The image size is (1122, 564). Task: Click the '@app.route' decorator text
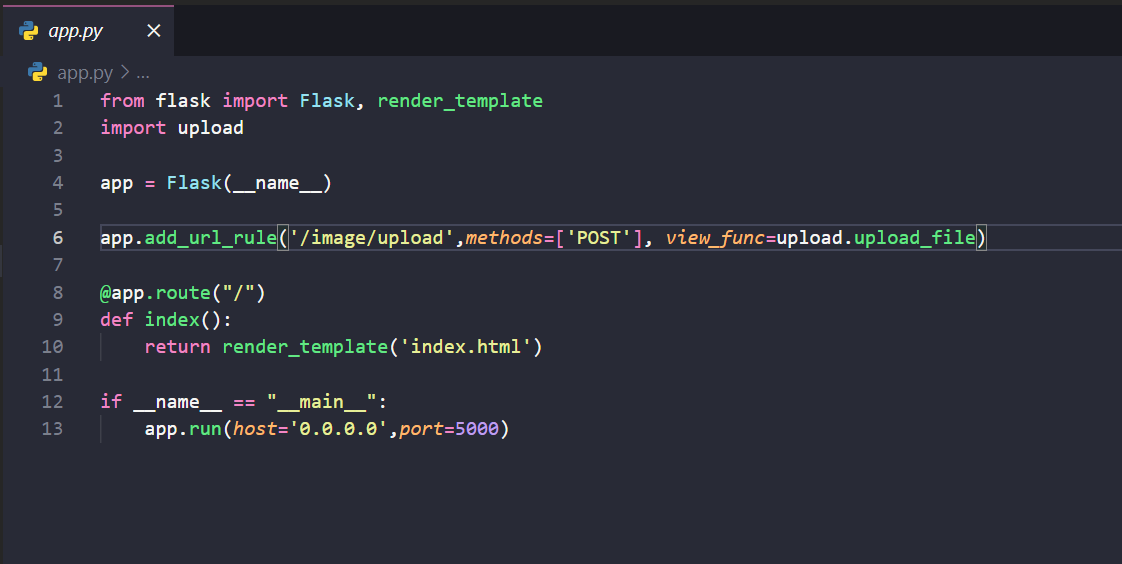coord(155,293)
